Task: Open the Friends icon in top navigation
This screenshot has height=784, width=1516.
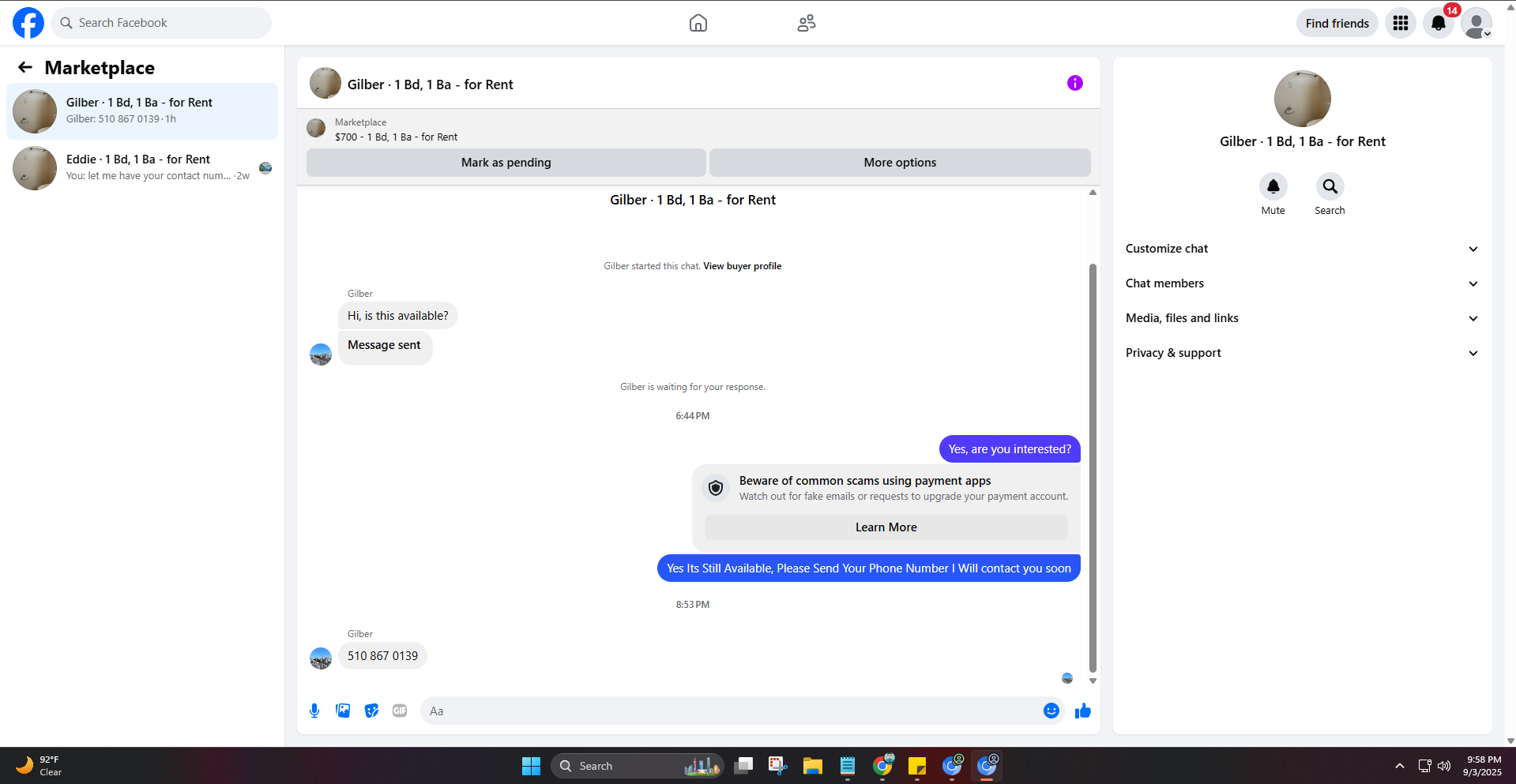Action: [x=807, y=23]
